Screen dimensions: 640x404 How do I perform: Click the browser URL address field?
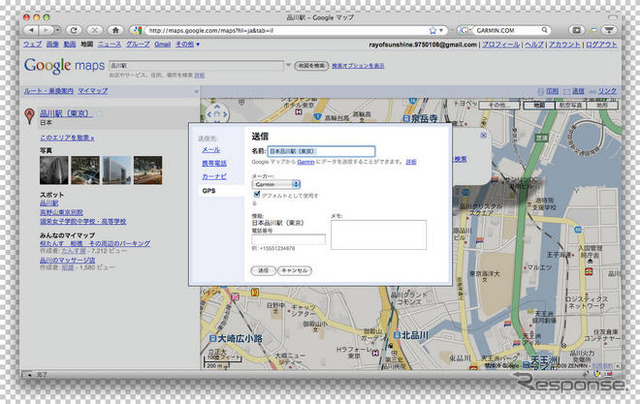286,30
